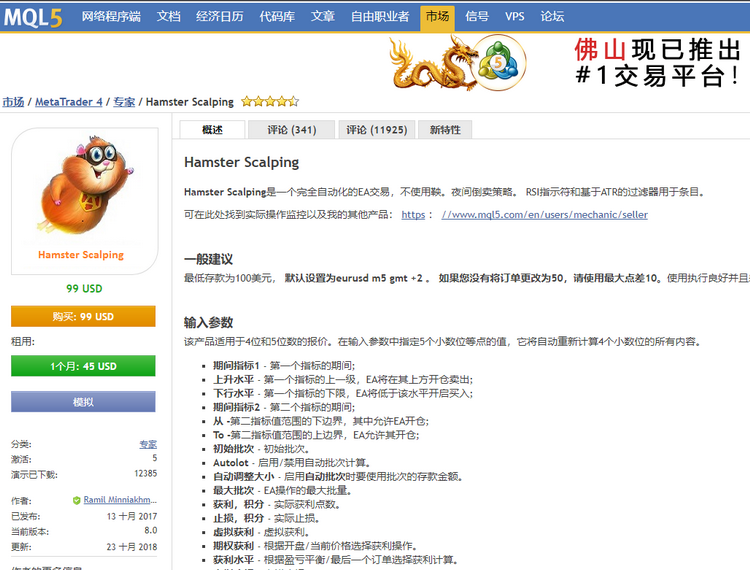Click the 12385 demo downloads value
Image resolution: width=750 pixels, height=570 pixels.
145,473
